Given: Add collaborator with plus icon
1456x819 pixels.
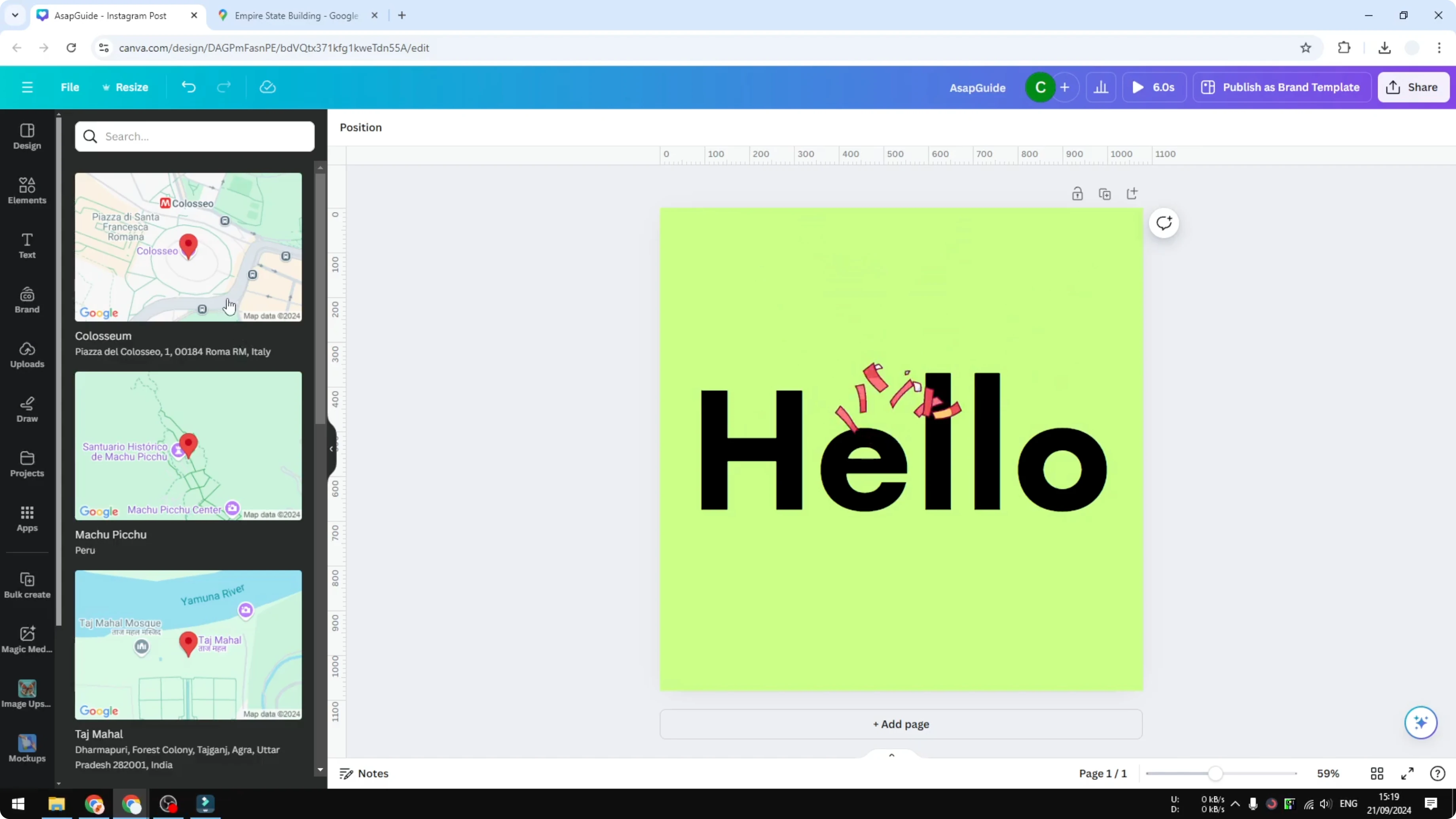Looking at the screenshot, I should pyautogui.click(x=1065, y=87).
